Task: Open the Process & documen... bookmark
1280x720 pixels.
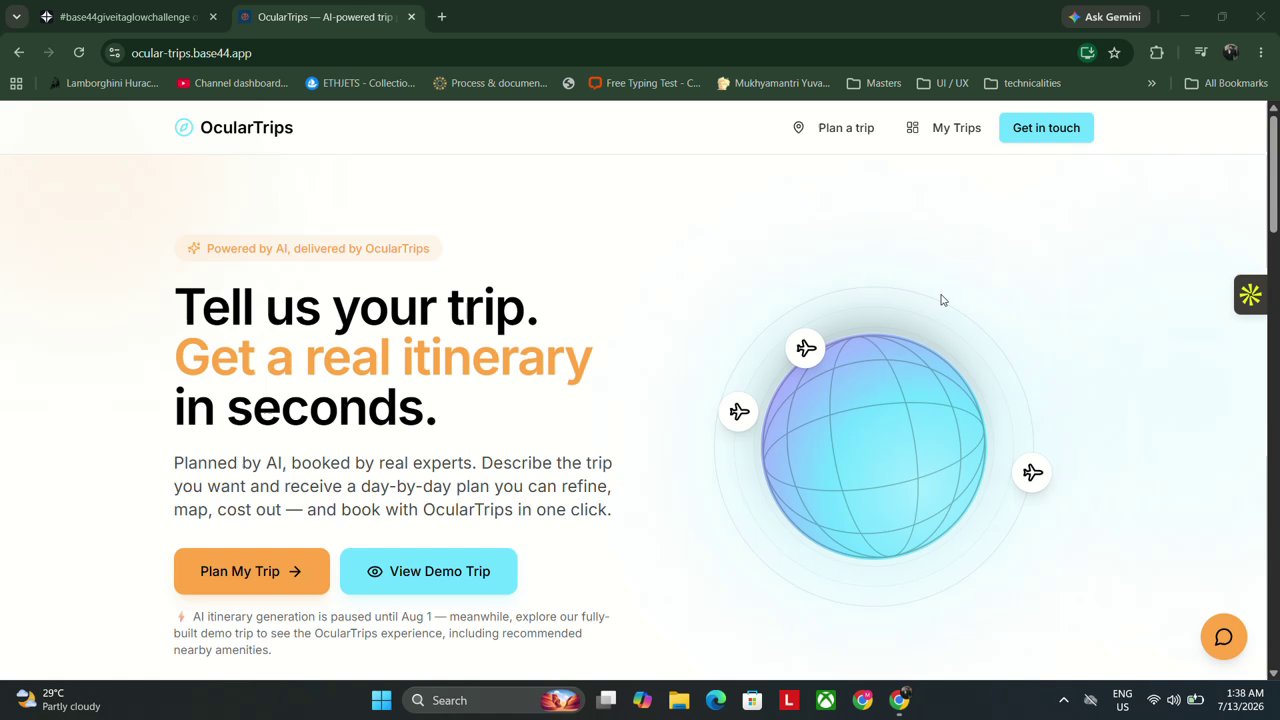Action: [x=490, y=83]
